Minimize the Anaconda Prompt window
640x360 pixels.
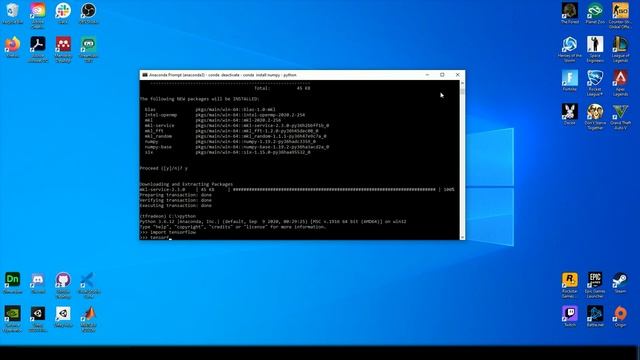point(427,75)
